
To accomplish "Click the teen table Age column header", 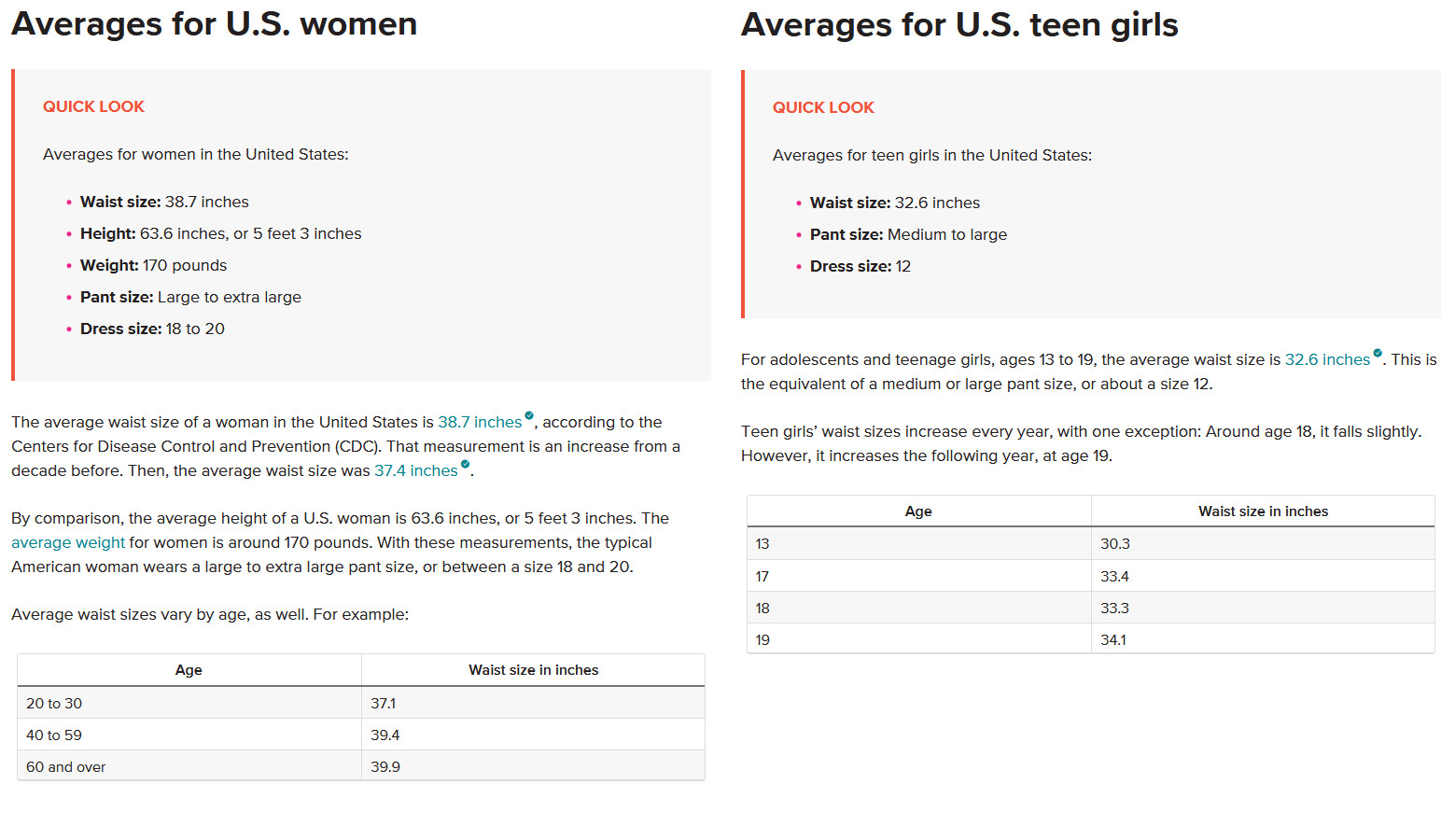I will pos(918,511).
